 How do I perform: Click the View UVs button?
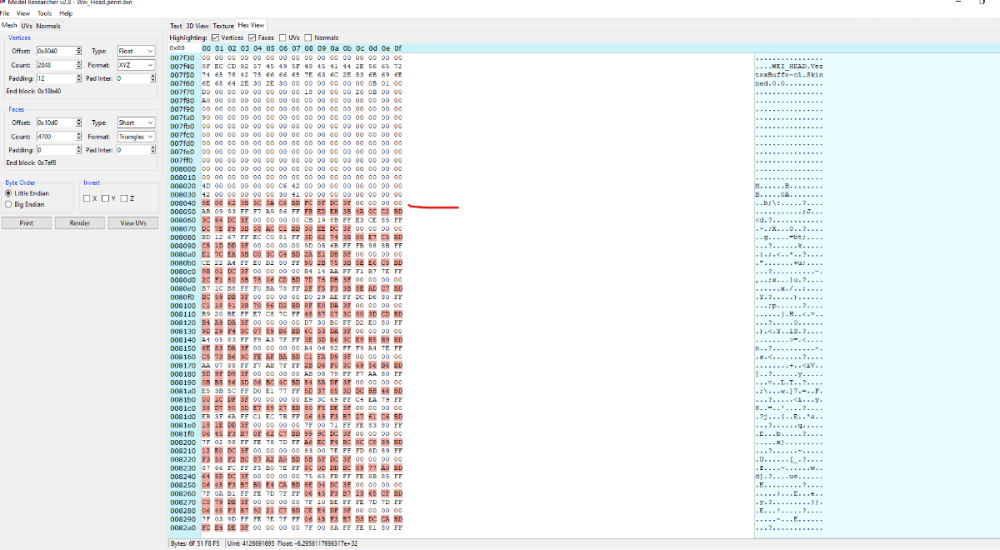pos(133,223)
